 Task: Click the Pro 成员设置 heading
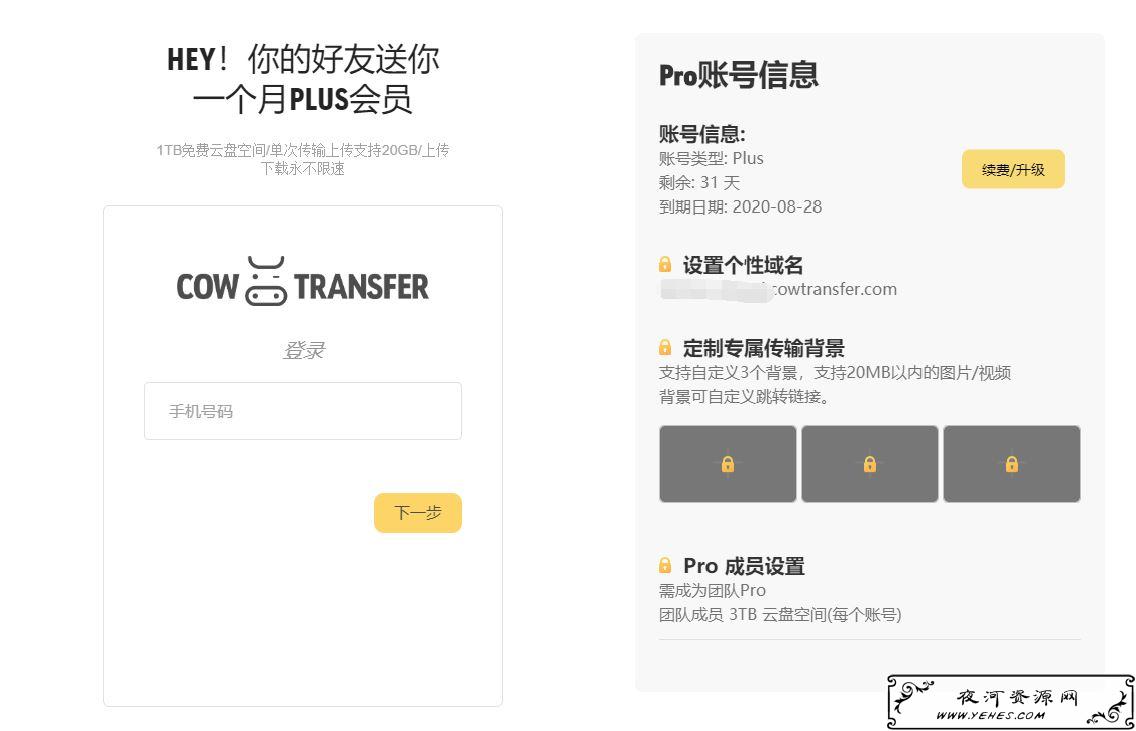pyautogui.click(x=743, y=566)
